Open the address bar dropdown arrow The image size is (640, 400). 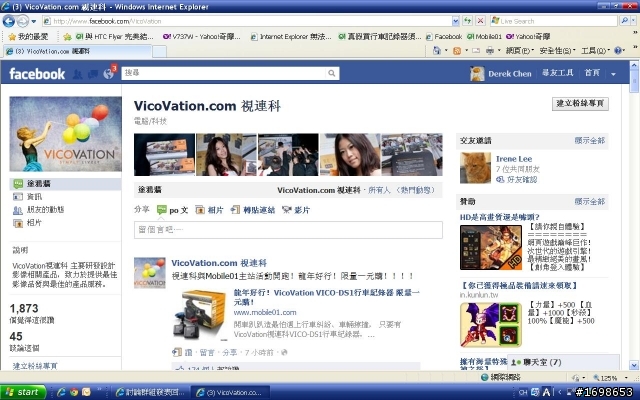click(x=455, y=21)
